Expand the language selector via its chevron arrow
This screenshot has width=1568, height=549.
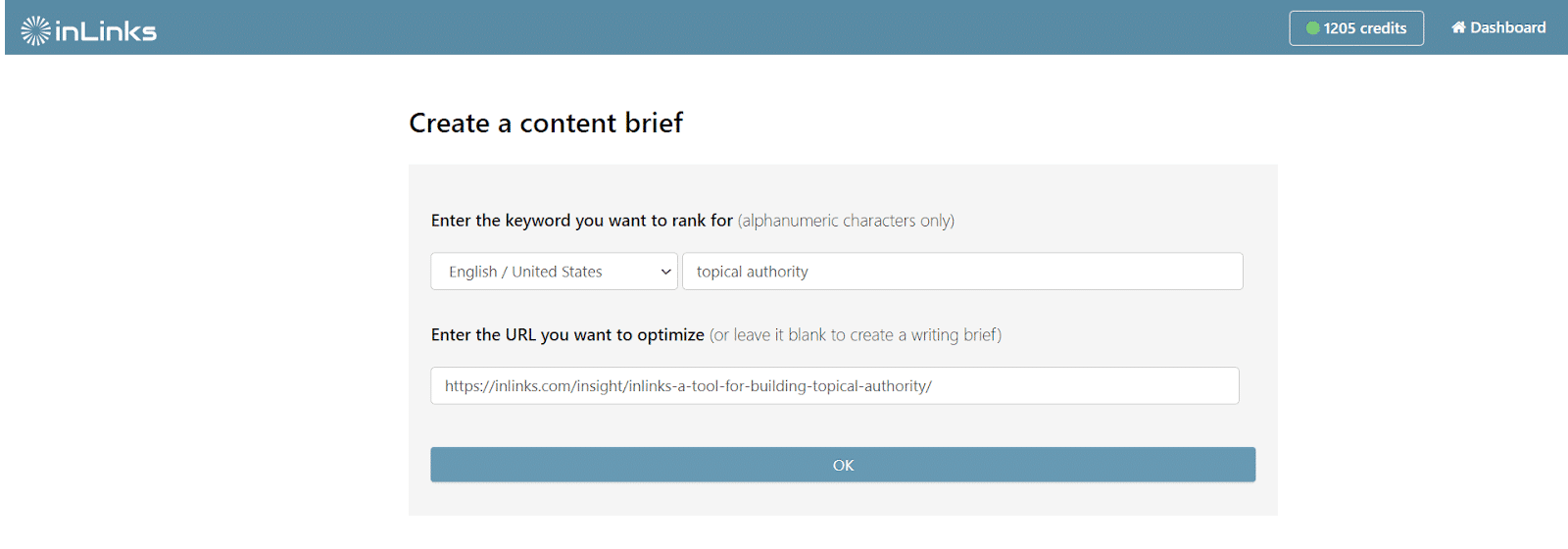(x=665, y=272)
